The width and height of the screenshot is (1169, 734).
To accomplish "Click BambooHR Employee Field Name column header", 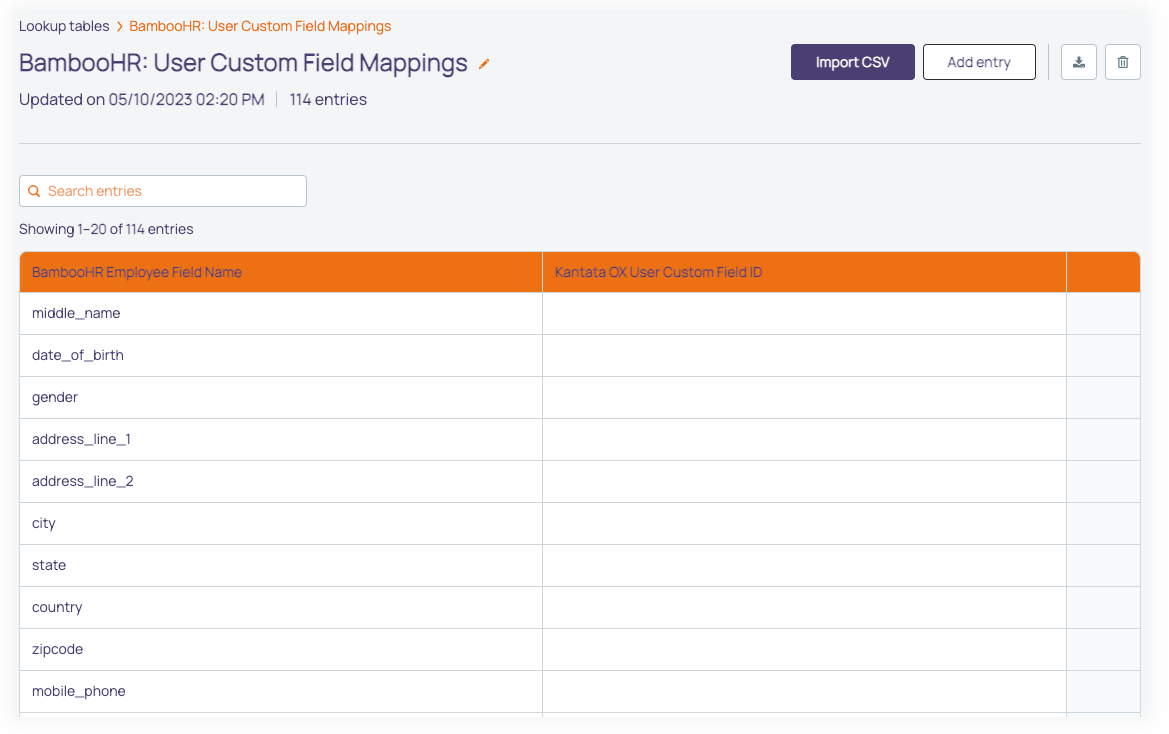I will (281, 272).
